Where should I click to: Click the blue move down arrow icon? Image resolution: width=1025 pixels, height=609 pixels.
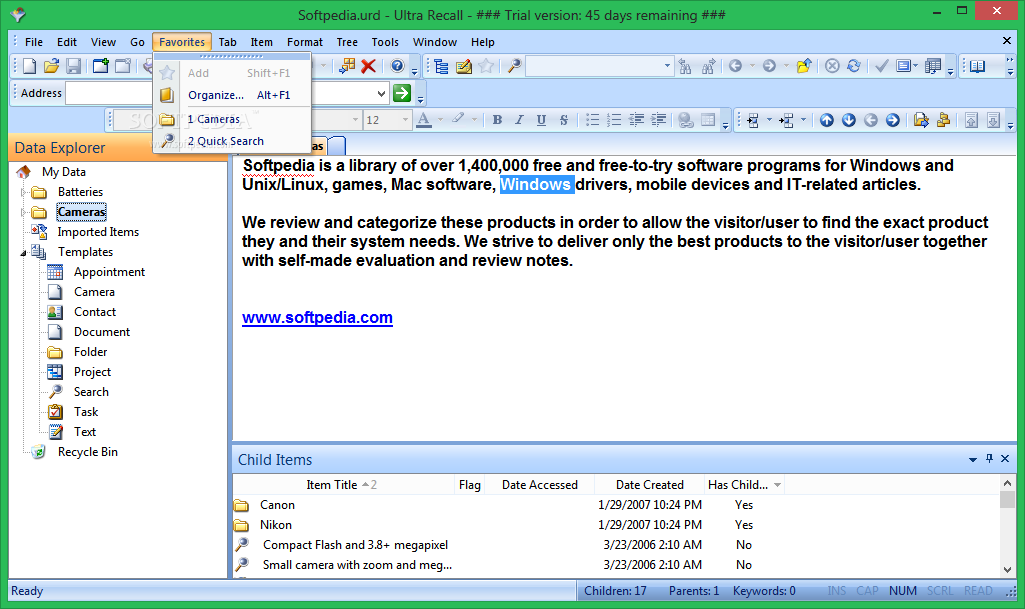point(849,120)
